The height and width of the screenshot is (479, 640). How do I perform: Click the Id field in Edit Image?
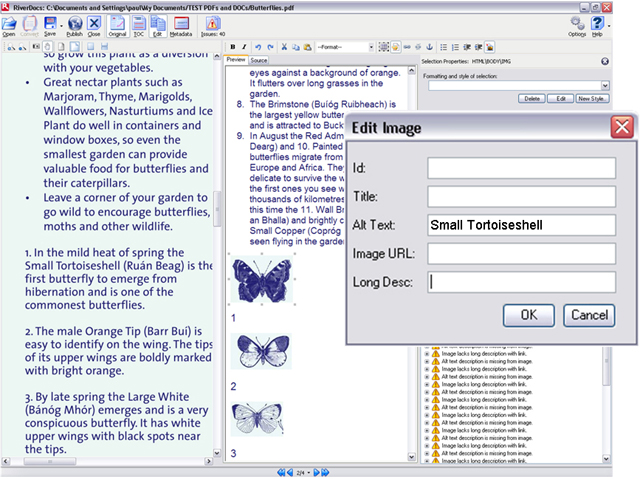click(x=522, y=168)
